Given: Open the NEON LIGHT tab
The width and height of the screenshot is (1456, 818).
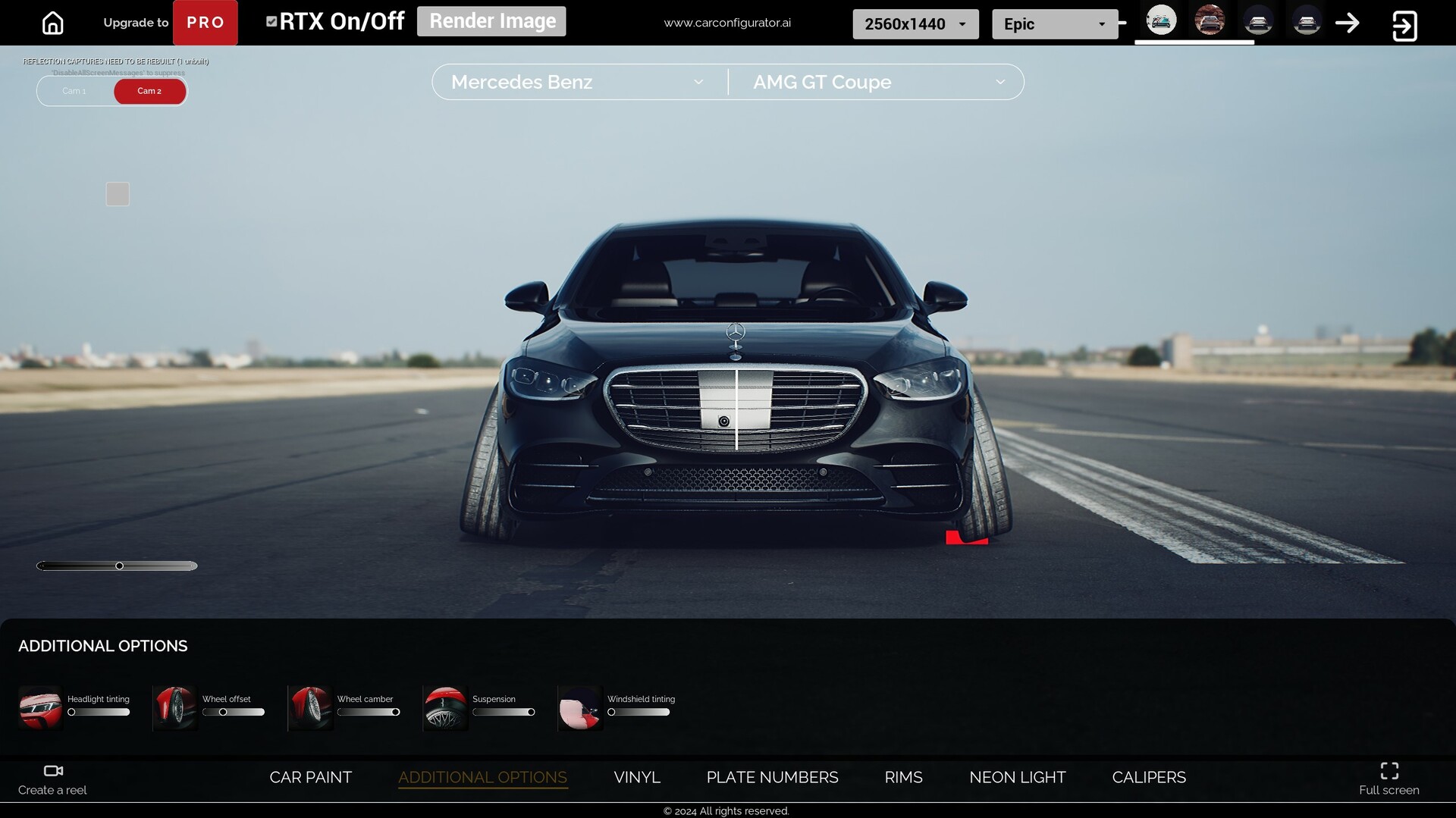Looking at the screenshot, I should point(1017,777).
